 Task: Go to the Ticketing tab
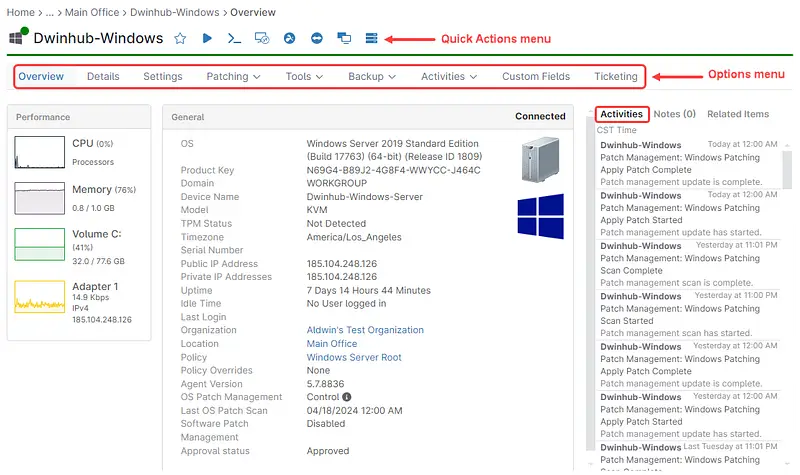(x=615, y=76)
